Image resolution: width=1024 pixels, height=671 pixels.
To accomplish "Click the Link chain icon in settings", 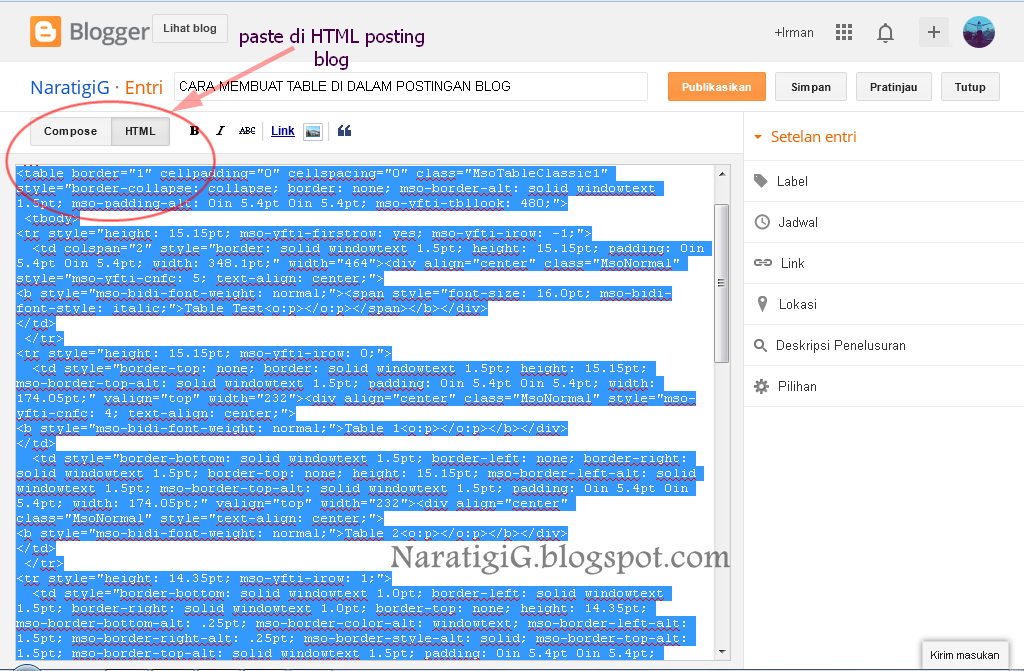I will [x=763, y=263].
